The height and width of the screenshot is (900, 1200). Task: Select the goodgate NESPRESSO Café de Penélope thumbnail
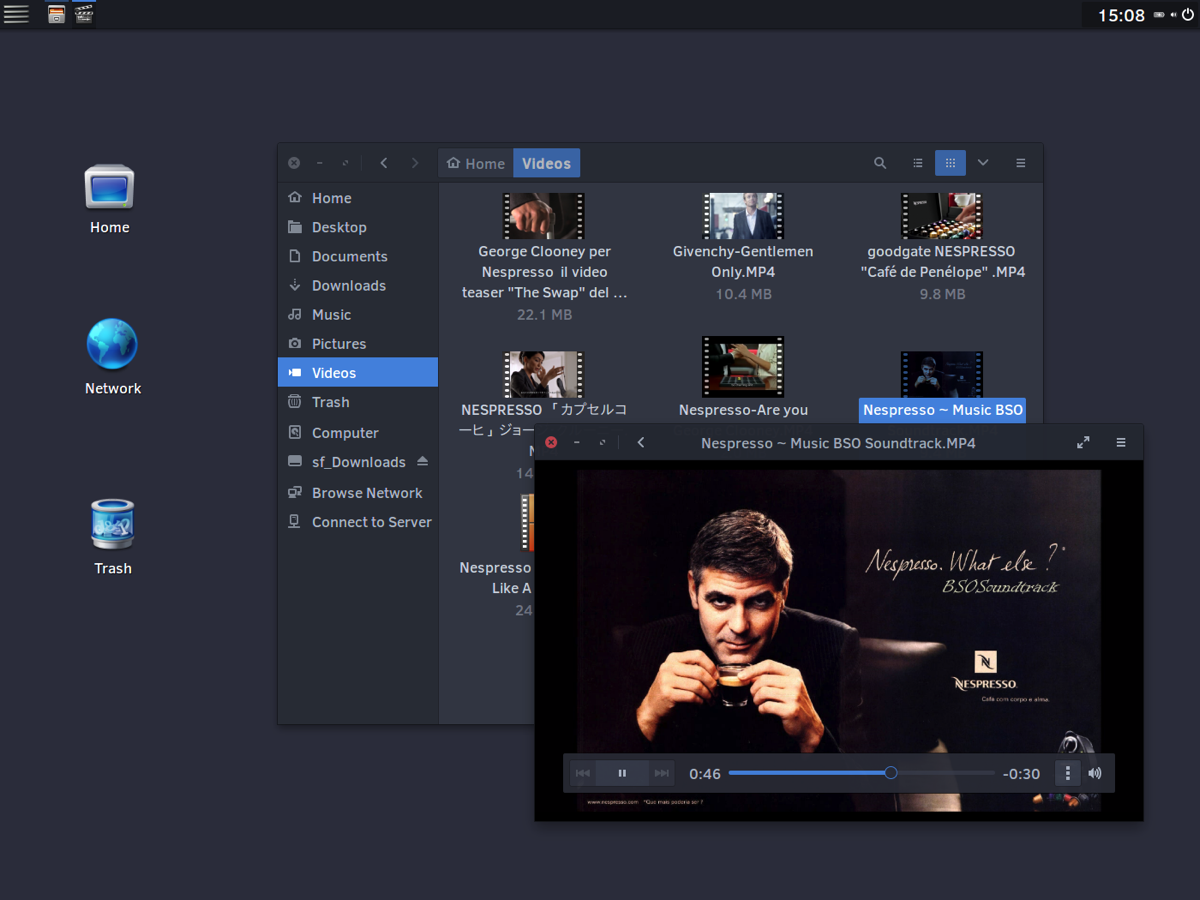click(x=942, y=216)
